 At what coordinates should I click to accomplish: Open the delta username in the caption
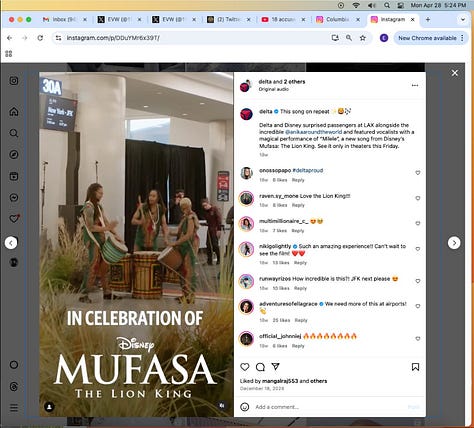[266, 111]
